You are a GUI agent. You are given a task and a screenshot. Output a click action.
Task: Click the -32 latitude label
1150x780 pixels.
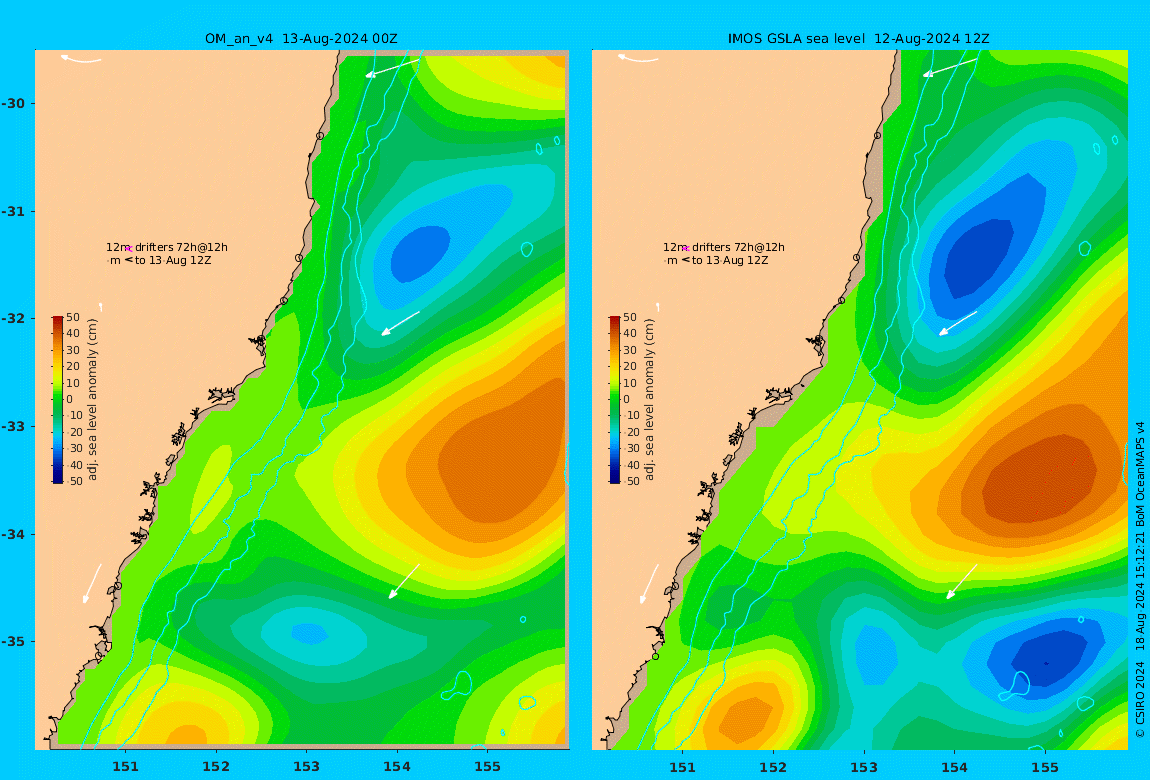pyautogui.click(x=12, y=318)
